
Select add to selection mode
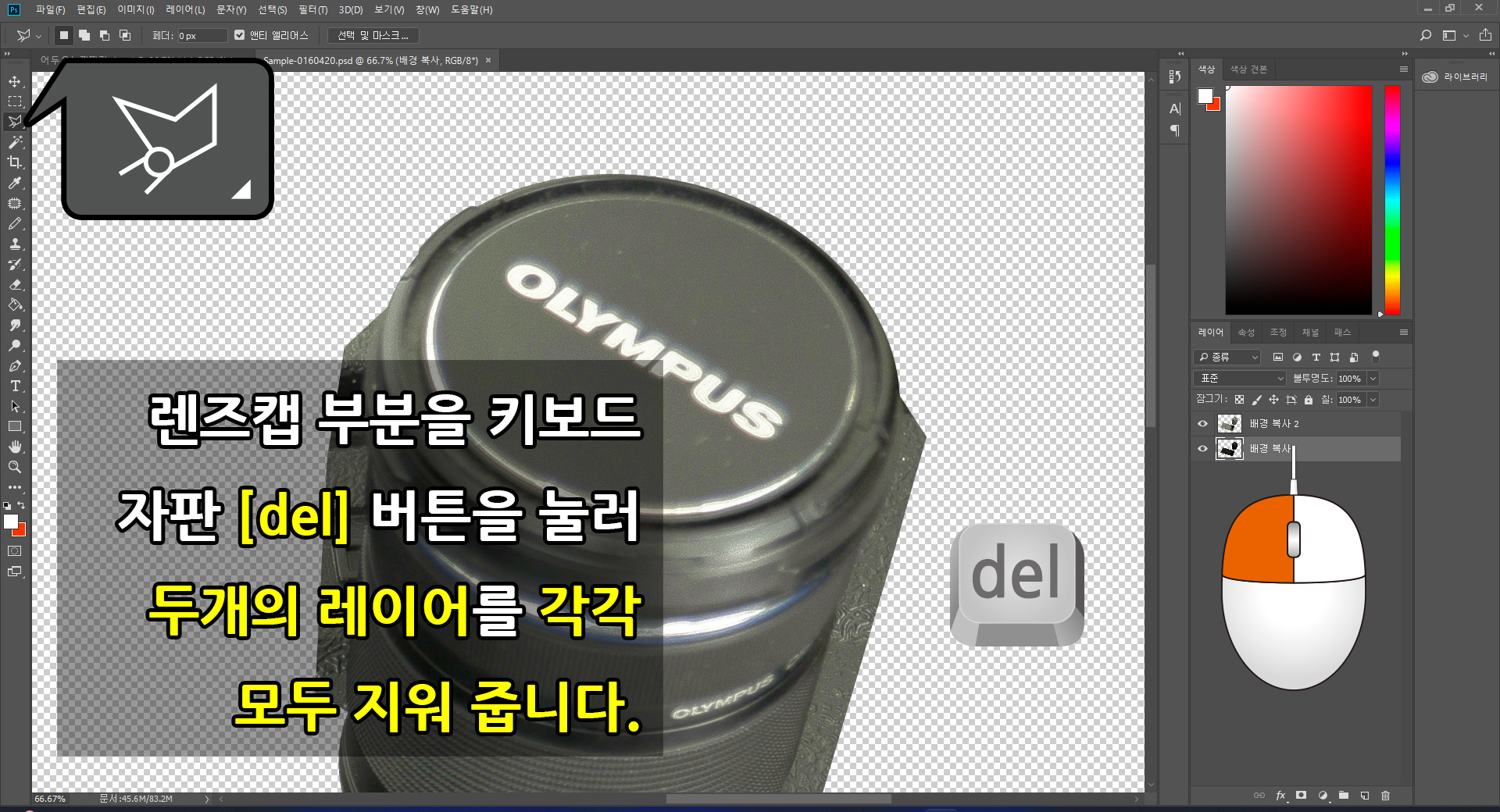coord(84,35)
